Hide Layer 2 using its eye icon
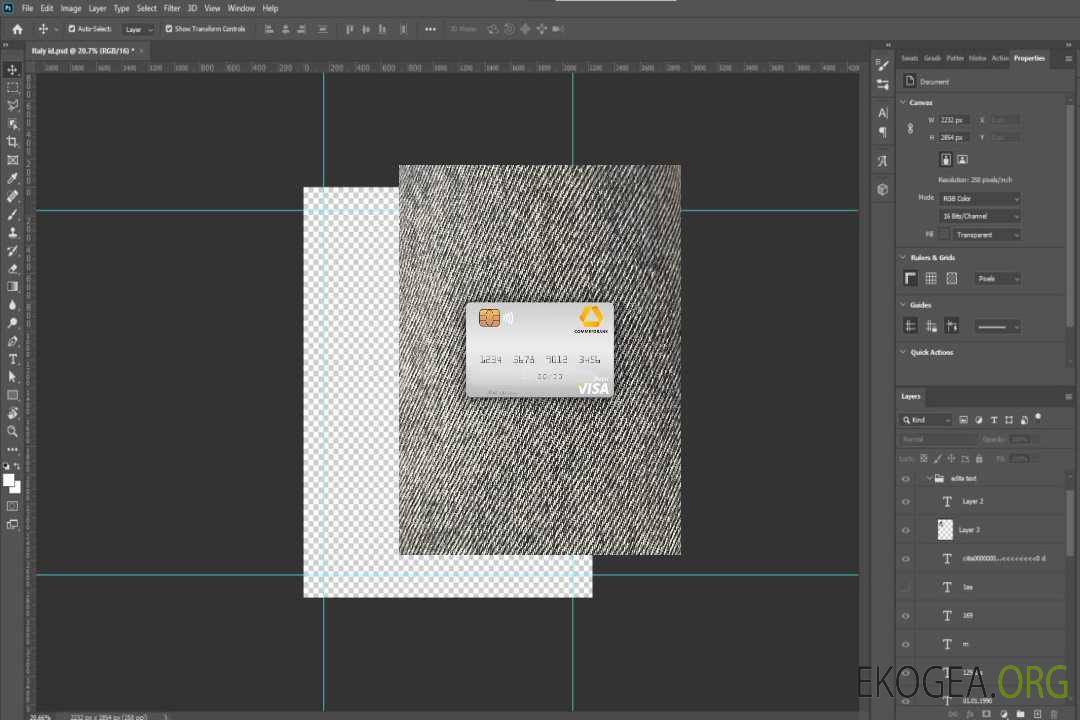 tap(906, 502)
